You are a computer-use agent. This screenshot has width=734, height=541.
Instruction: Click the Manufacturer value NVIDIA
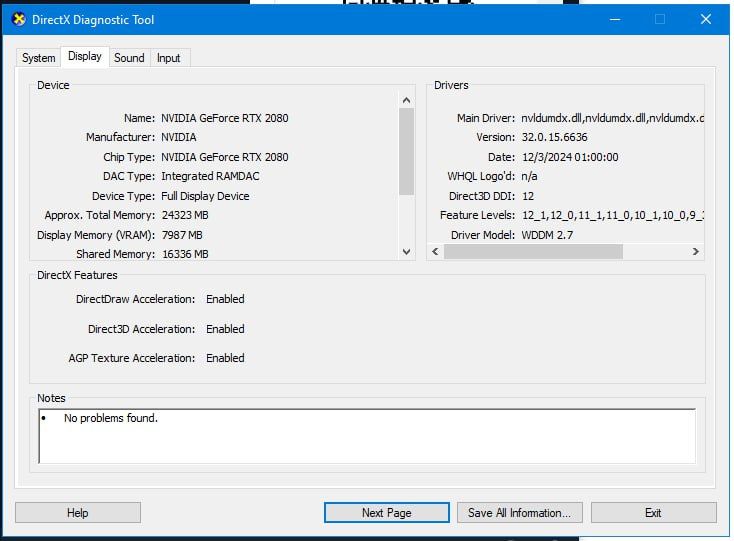coord(179,137)
